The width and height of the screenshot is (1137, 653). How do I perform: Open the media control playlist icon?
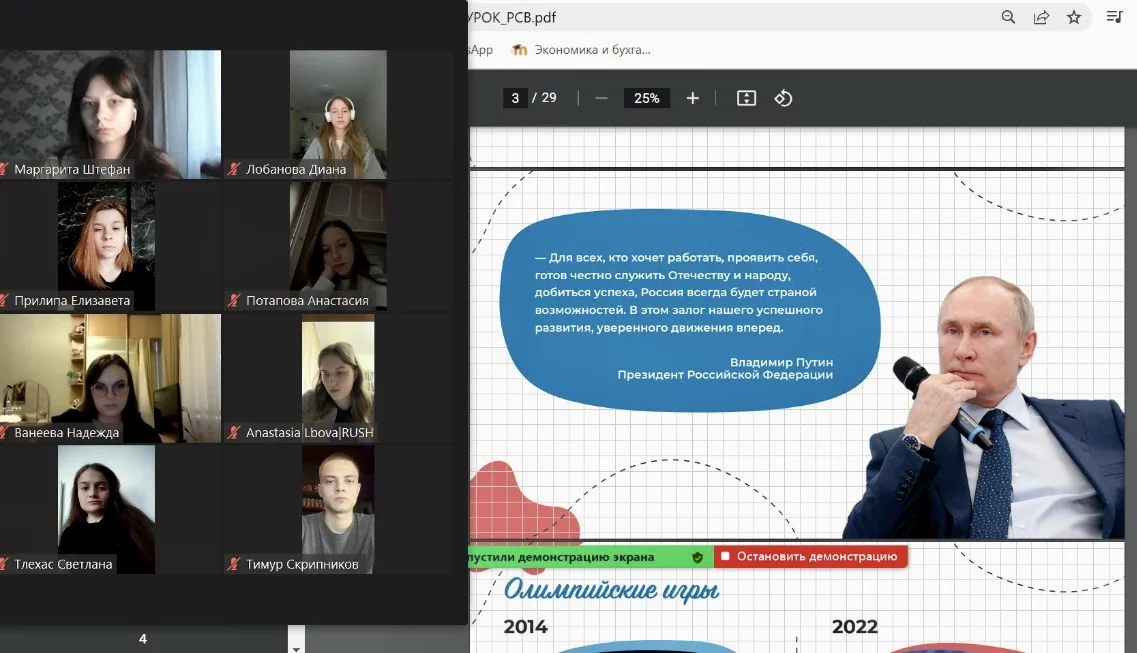pyautogui.click(x=1115, y=17)
